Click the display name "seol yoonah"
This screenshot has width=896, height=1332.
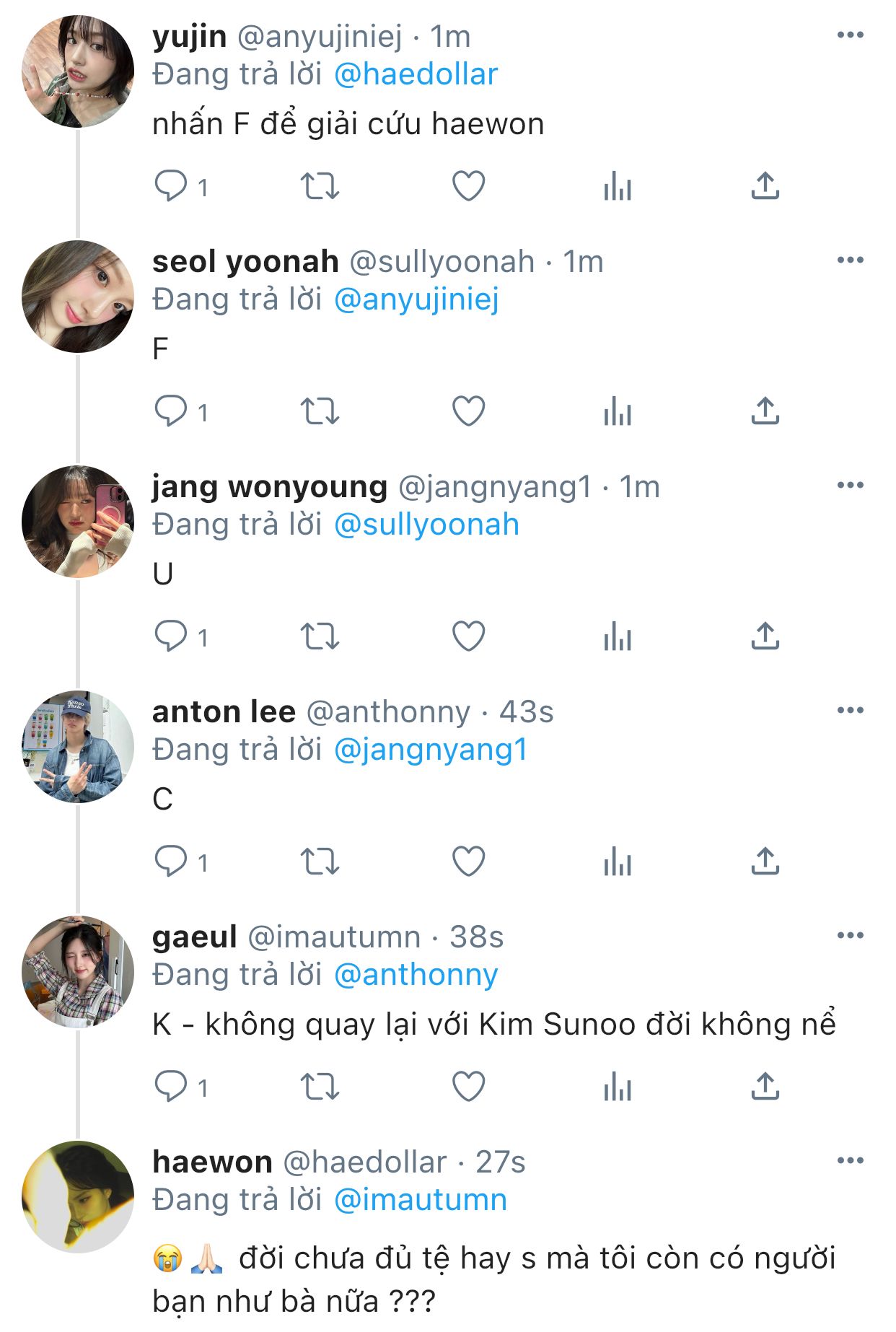click(x=245, y=262)
